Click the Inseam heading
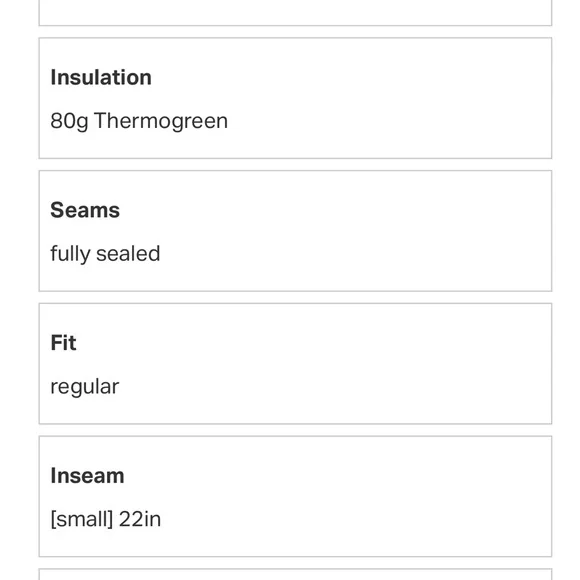580x580 pixels. click(x=87, y=476)
